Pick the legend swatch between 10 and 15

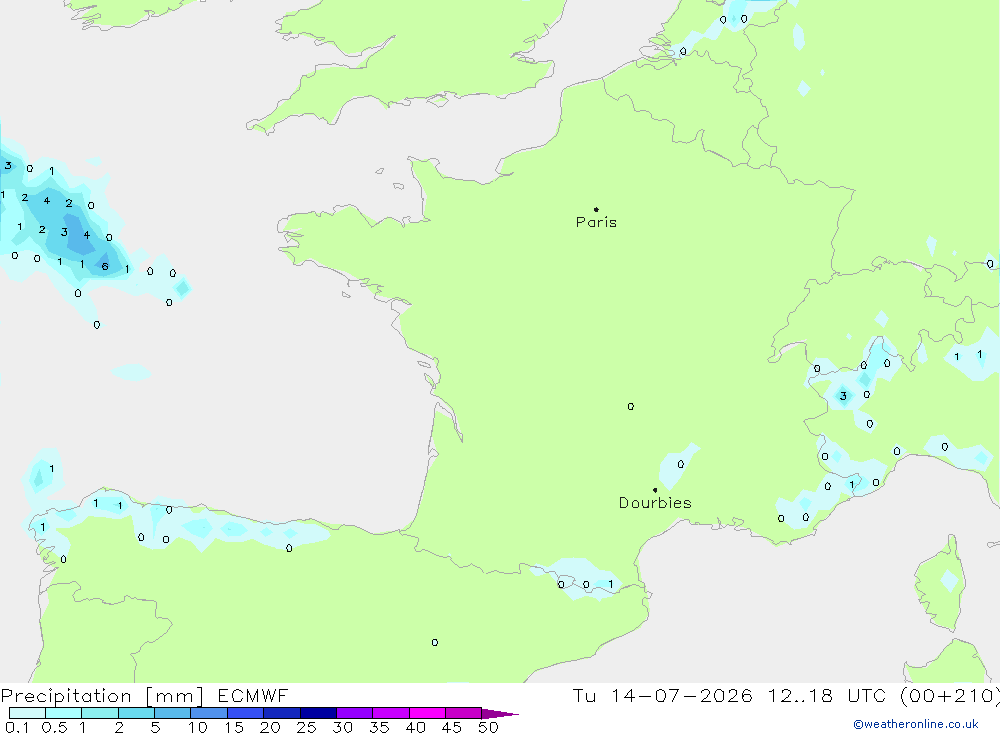209,713
